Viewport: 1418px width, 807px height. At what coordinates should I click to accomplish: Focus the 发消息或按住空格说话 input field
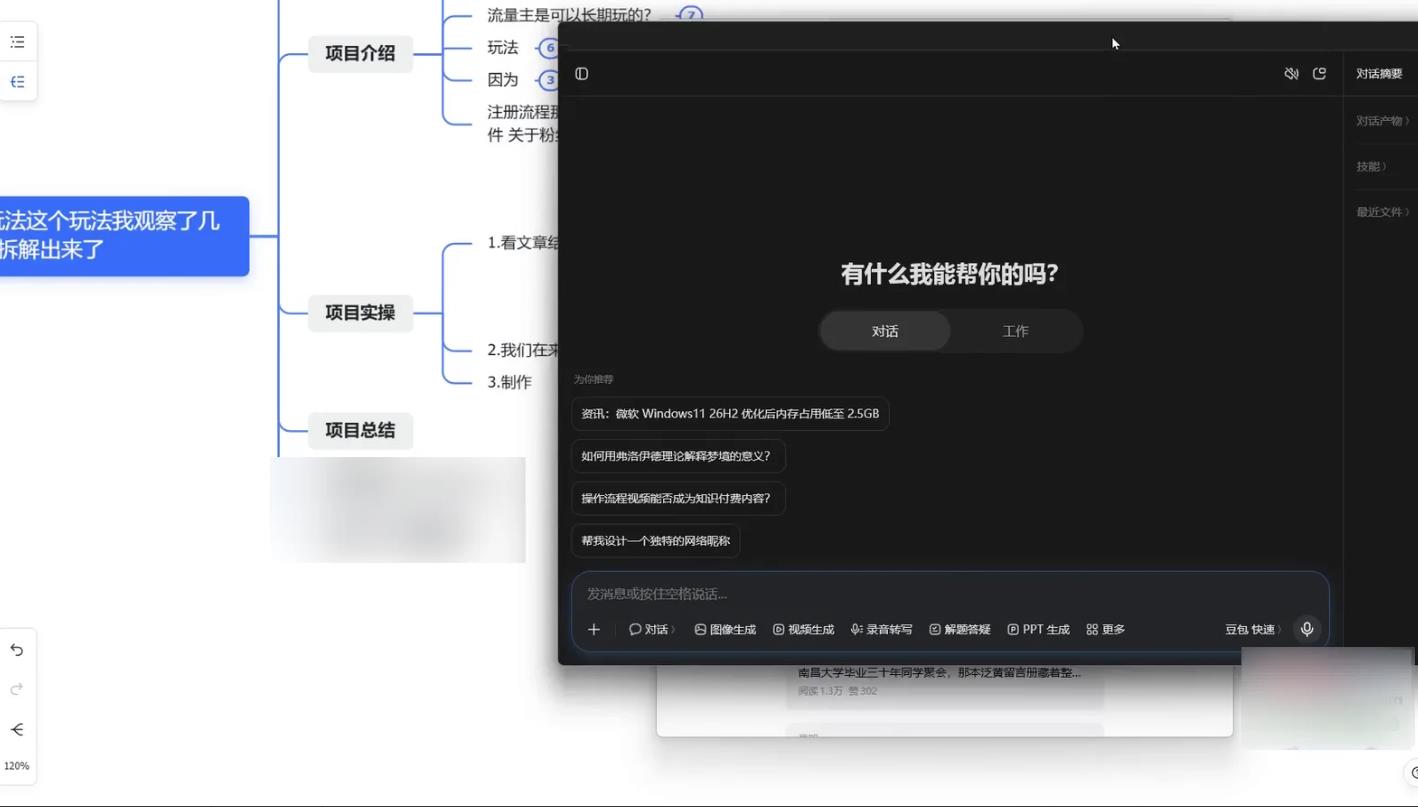(950, 594)
